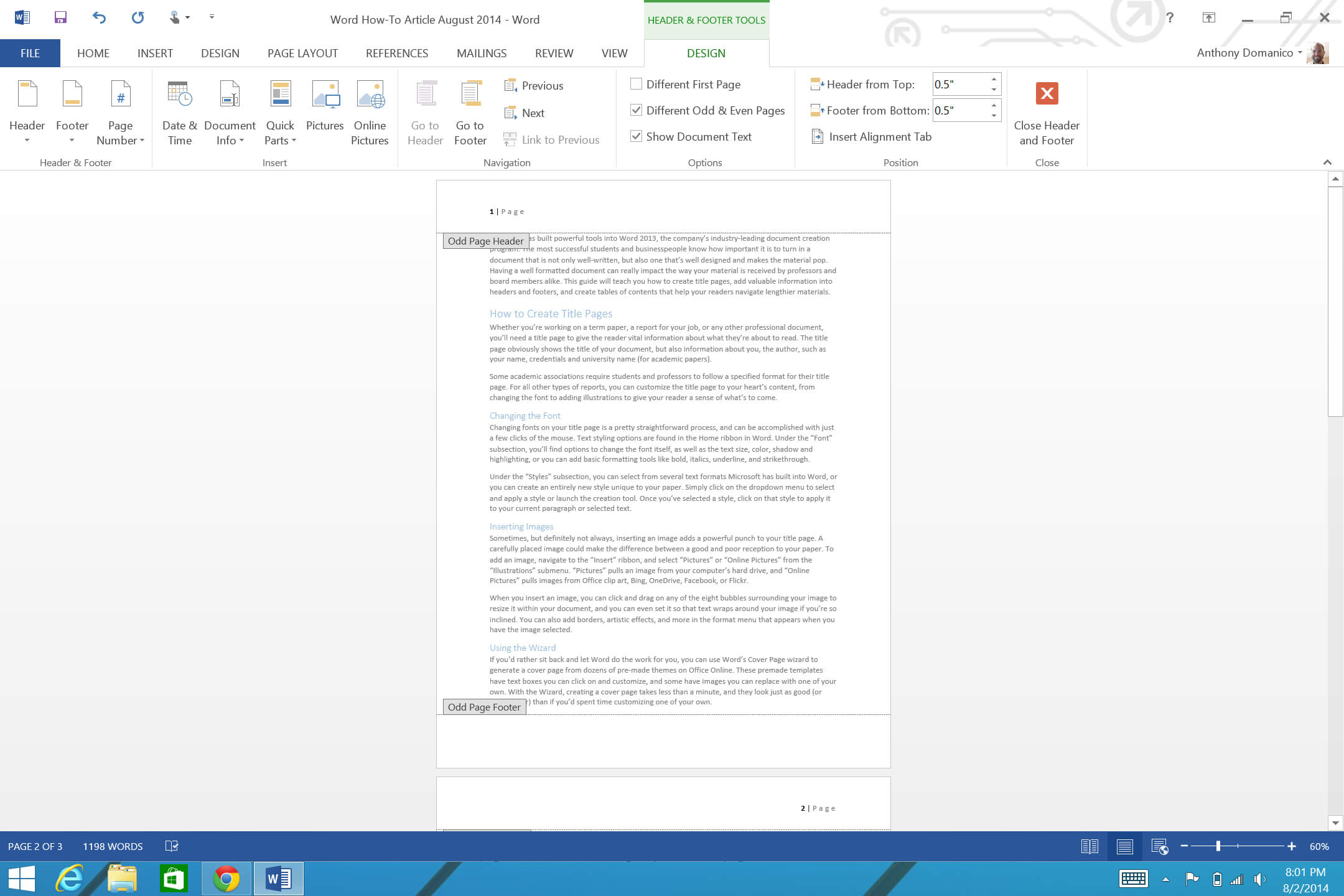
Task: Click the Next navigation button
Action: pos(532,113)
